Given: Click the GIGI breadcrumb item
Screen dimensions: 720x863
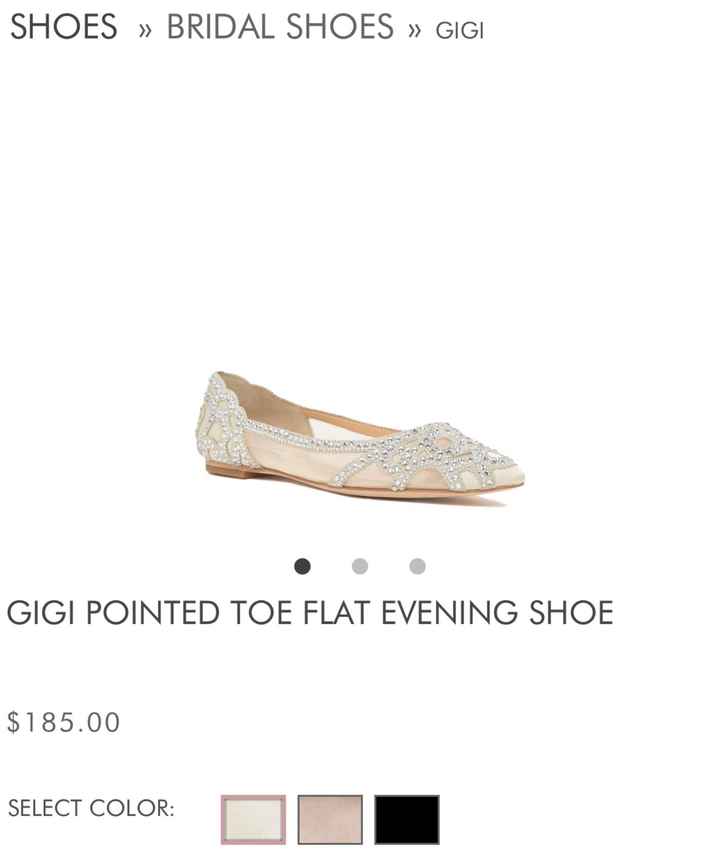Looking at the screenshot, I should [460, 30].
